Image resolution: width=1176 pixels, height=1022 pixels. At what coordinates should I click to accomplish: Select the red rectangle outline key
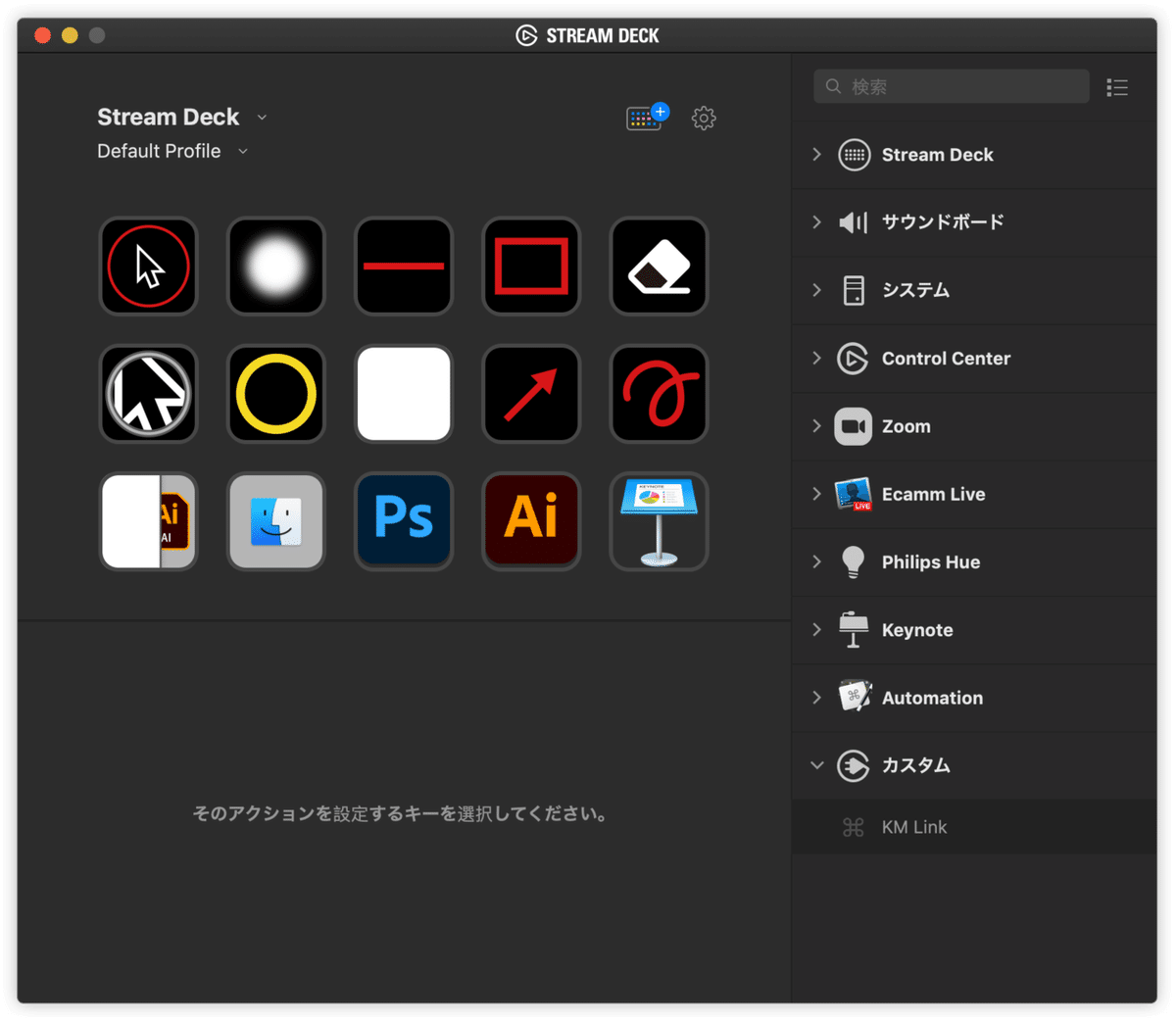(x=531, y=267)
